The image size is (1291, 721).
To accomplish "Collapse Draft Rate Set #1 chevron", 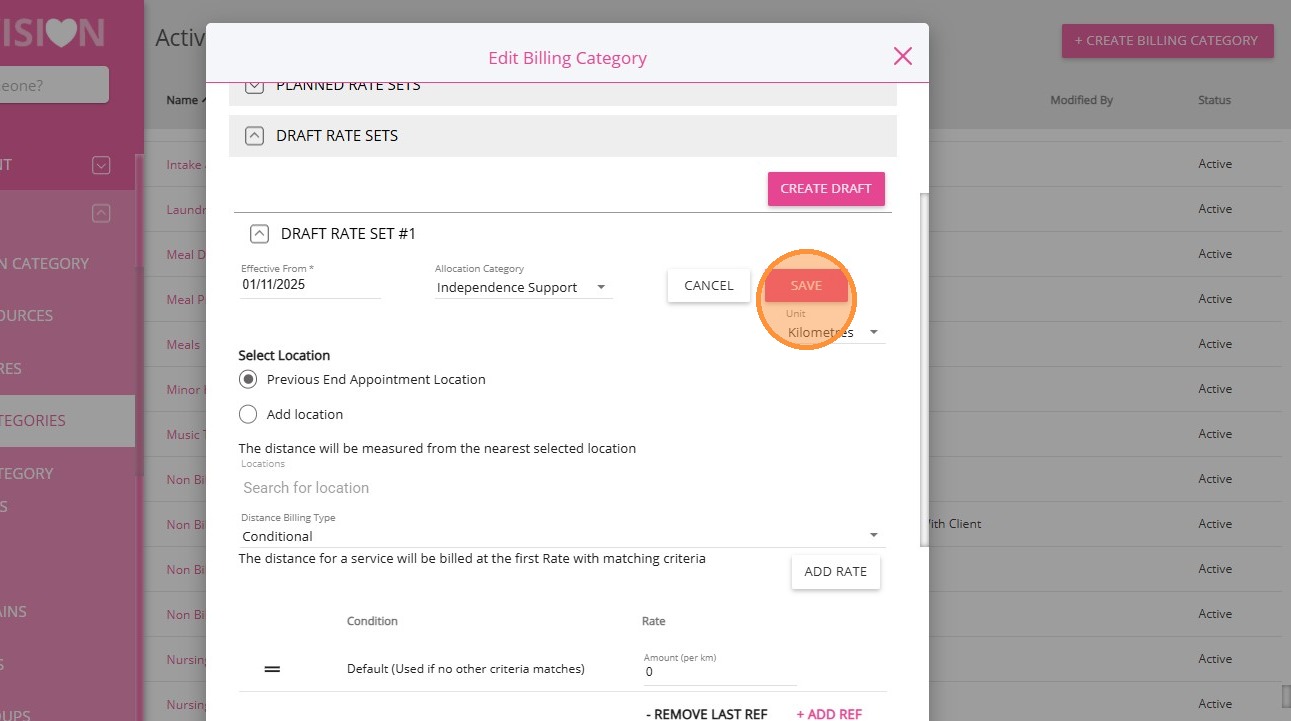I will click(x=259, y=234).
